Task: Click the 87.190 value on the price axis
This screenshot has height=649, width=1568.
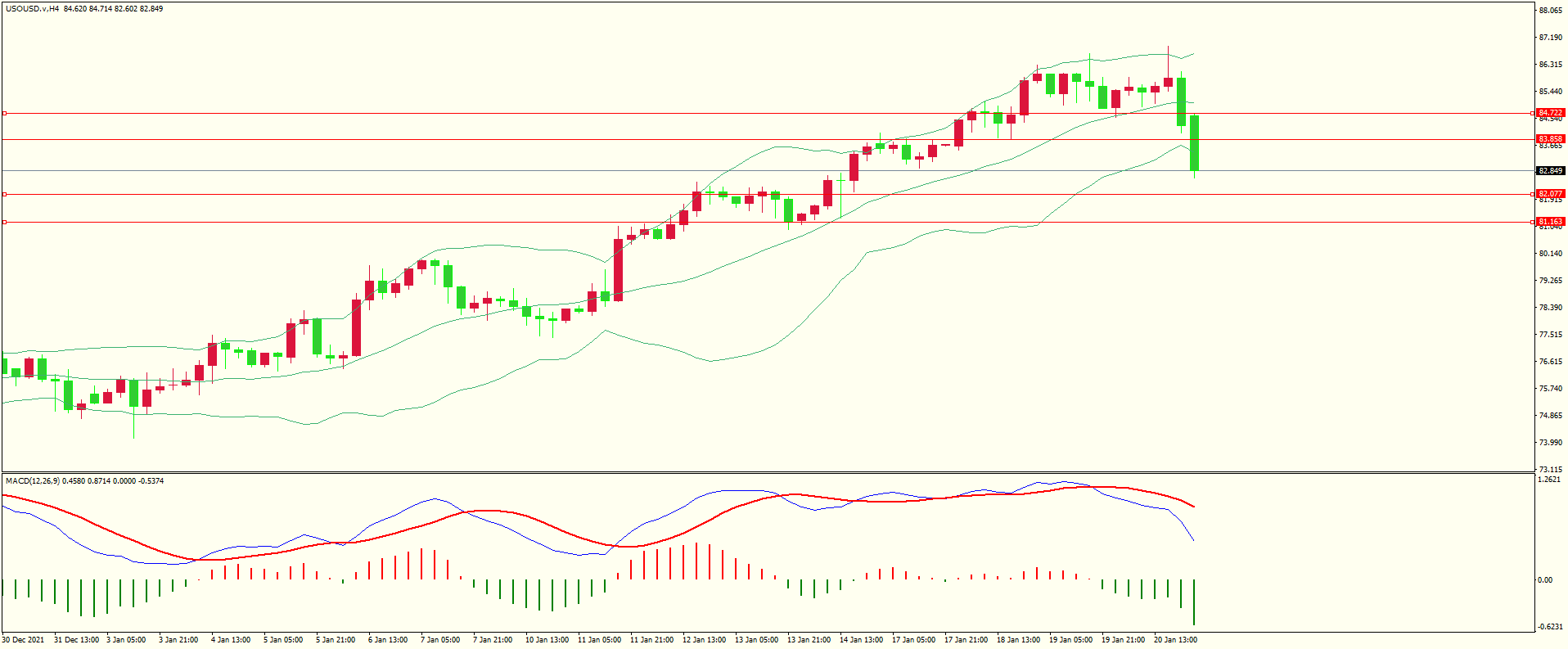Action: click(x=1551, y=38)
